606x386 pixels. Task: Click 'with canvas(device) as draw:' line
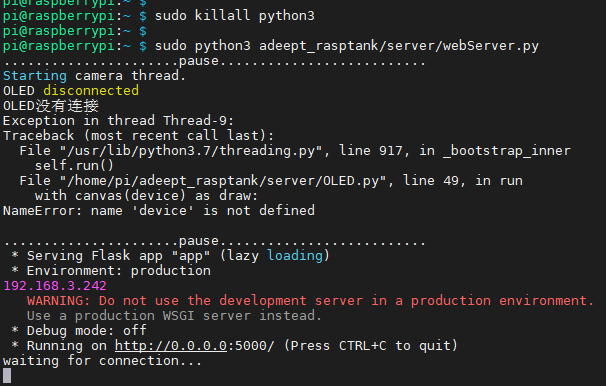[x=146, y=196]
